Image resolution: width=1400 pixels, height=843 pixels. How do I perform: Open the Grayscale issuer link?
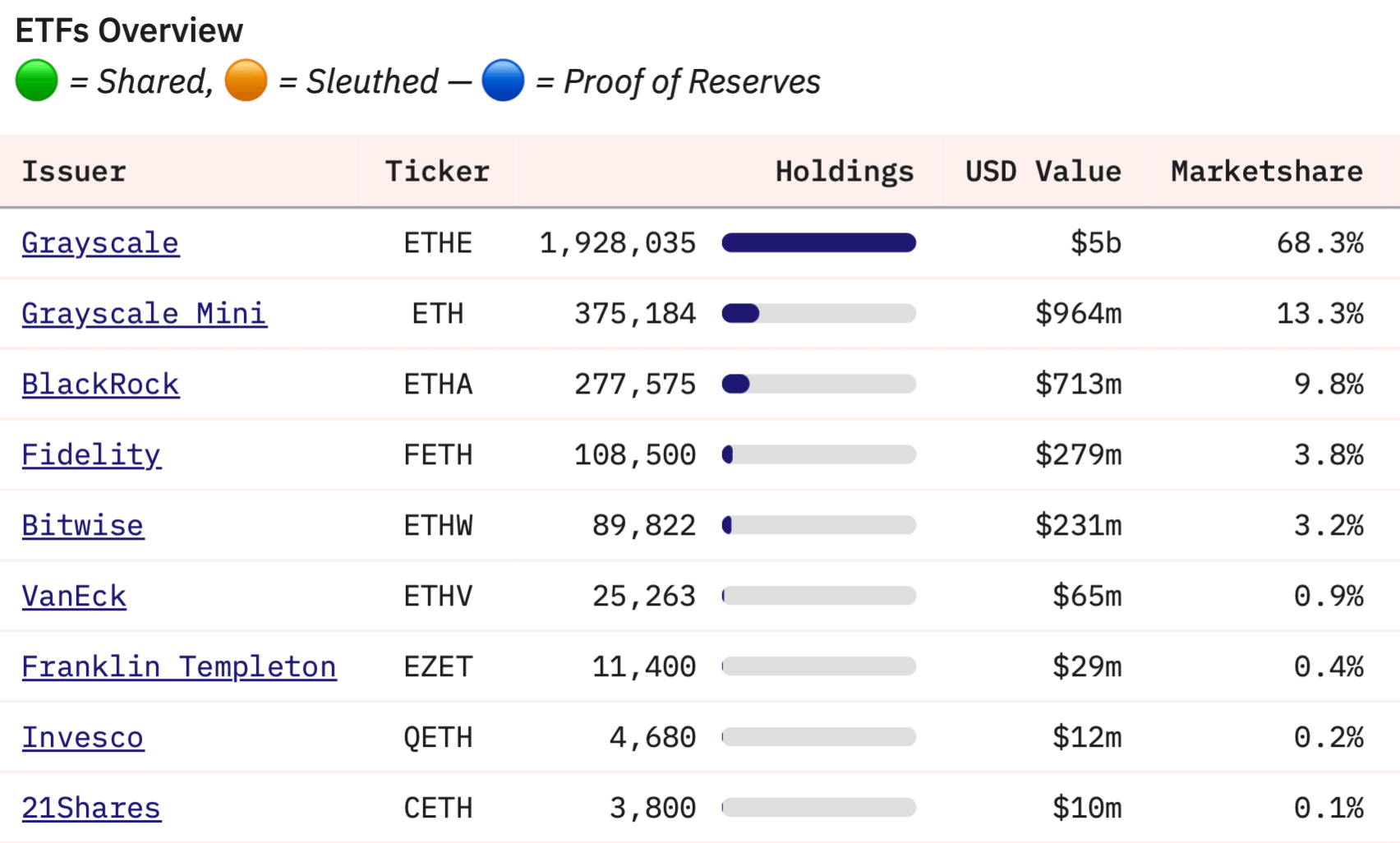[100, 243]
